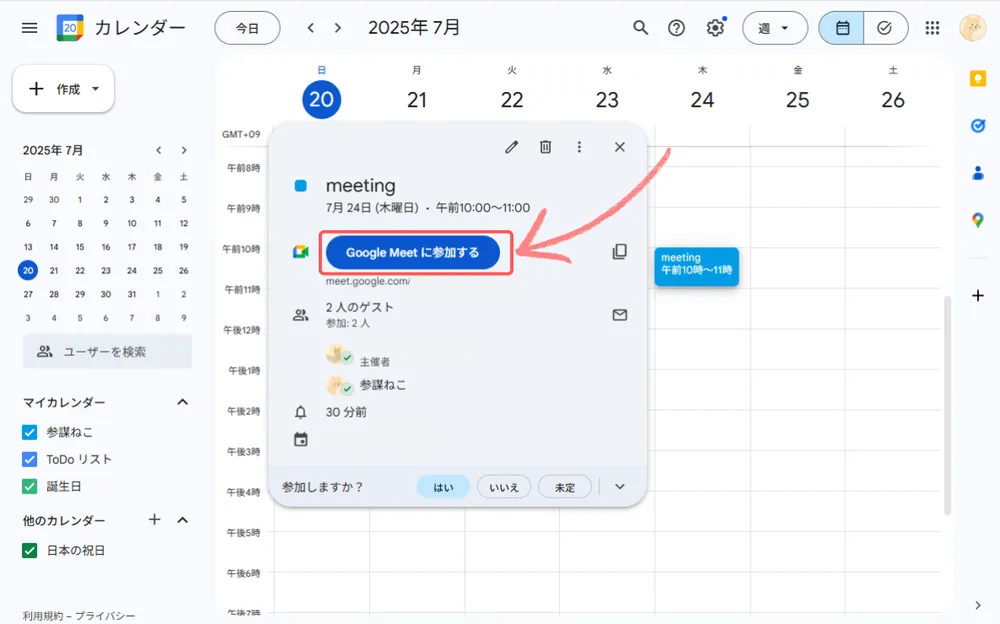Viewport: 1000px width, 624px height.
Task: Click the 今日 button
Action: click(247, 28)
